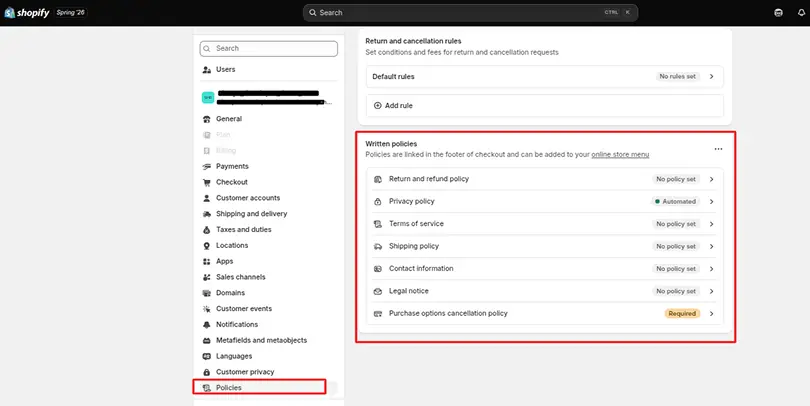Screen dimensions: 810x406
Task: Click the Checkout cart icon
Action: [207, 182]
